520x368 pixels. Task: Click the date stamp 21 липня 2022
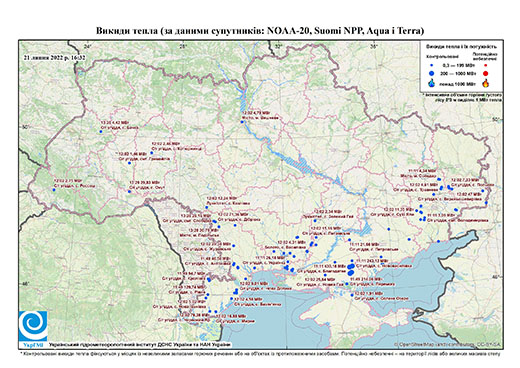click(x=55, y=57)
